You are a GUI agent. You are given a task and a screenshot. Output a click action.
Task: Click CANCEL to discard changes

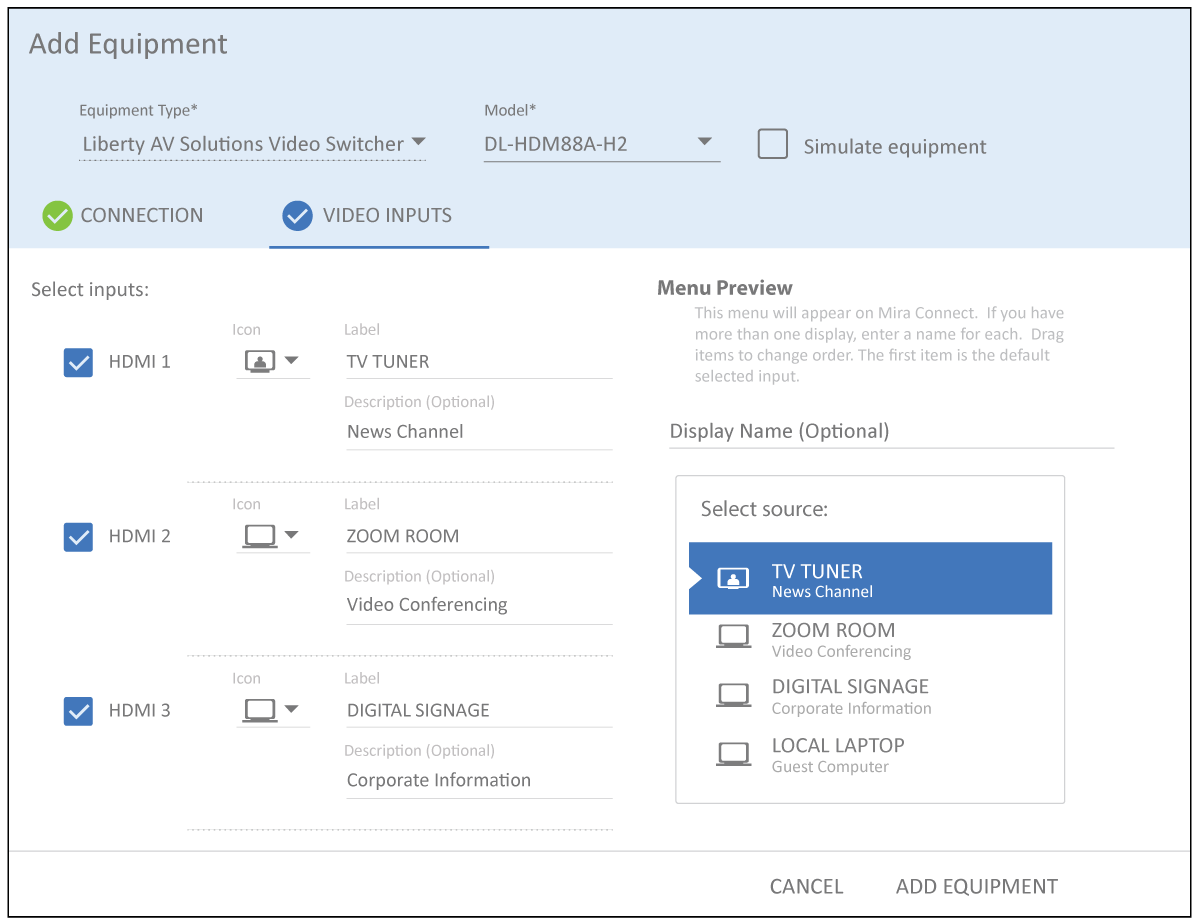click(x=806, y=886)
